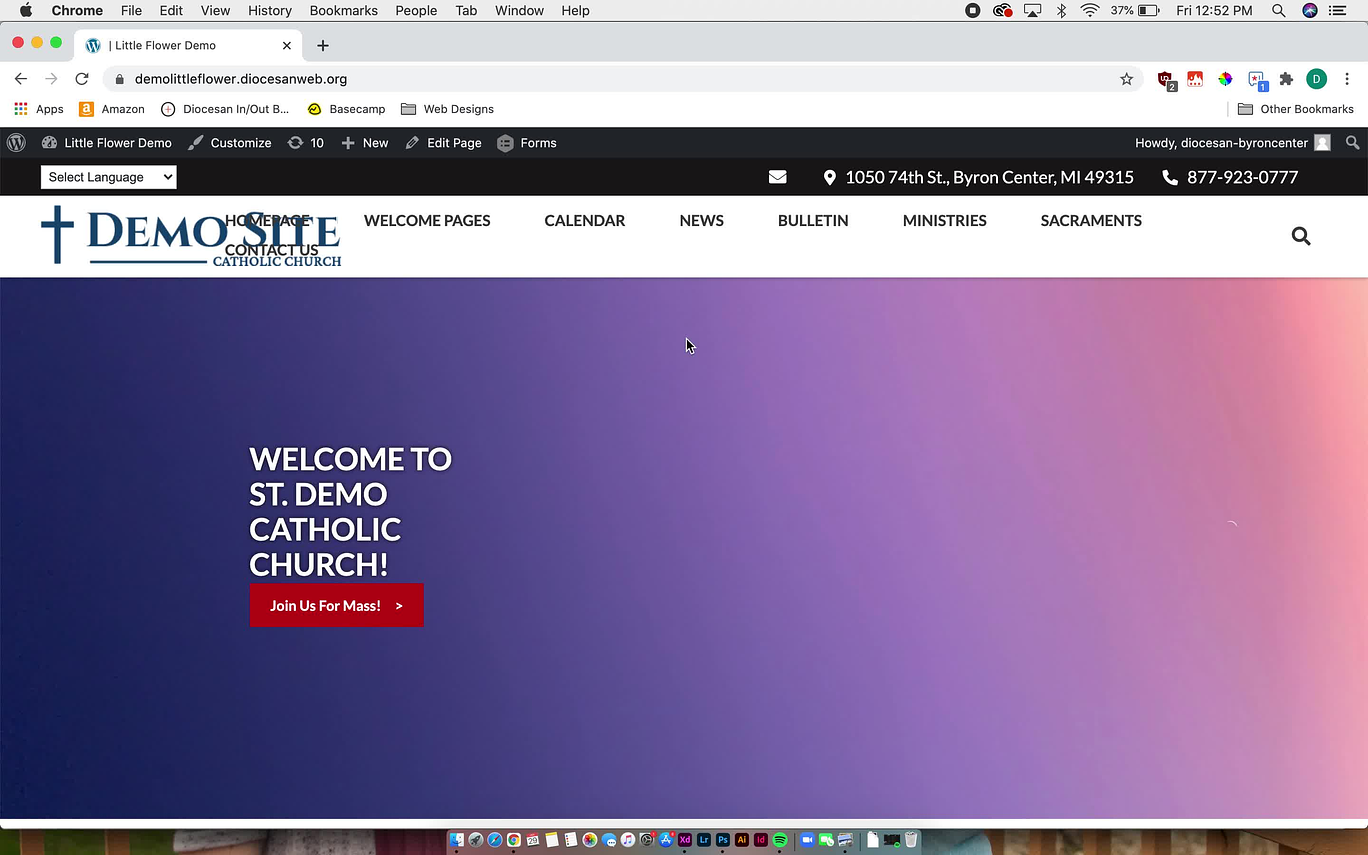Reload the page with refresh icon
Image resolution: width=1368 pixels, height=855 pixels.
point(82,79)
